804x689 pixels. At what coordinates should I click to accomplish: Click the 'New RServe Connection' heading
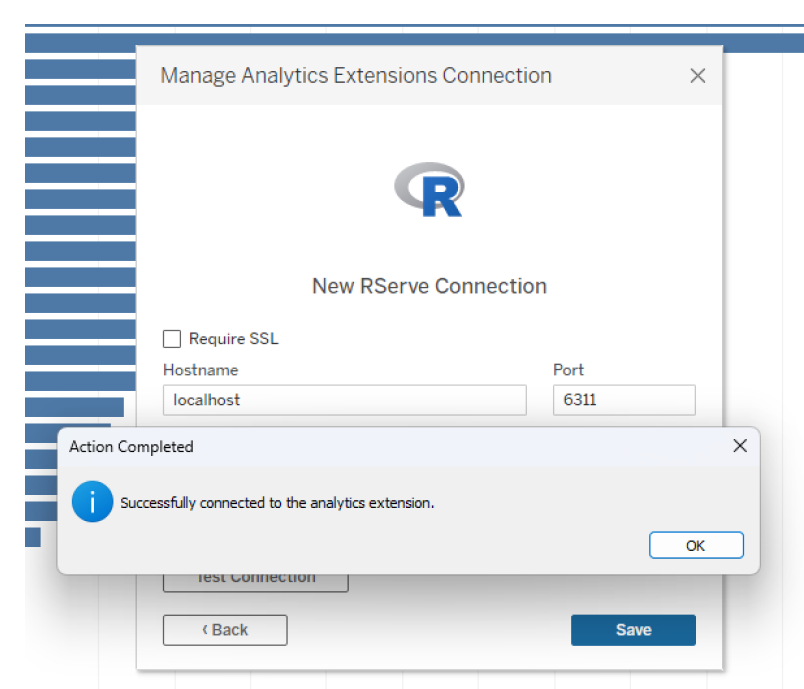pyautogui.click(x=430, y=286)
